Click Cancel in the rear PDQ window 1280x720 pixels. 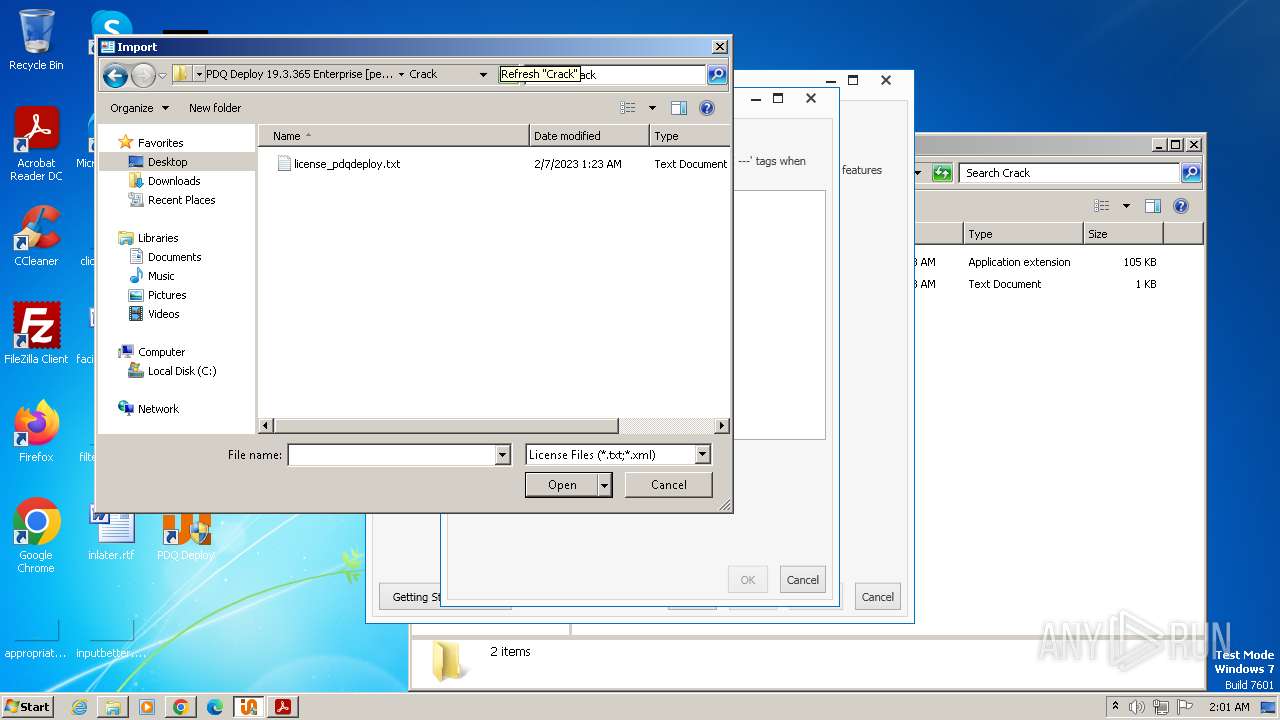[x=877, y=597]
